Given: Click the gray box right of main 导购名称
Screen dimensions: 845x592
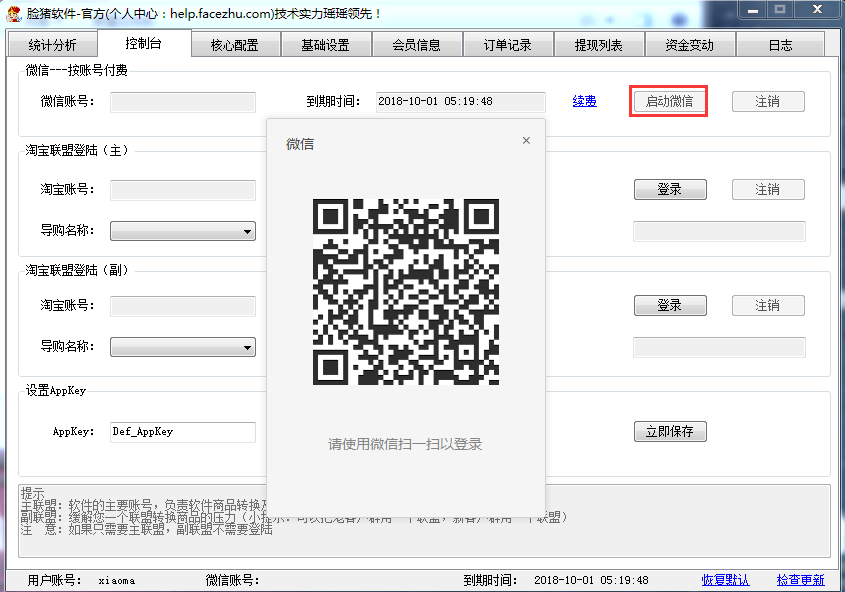Looking at the screenshot, I should [x=719, y=231].
